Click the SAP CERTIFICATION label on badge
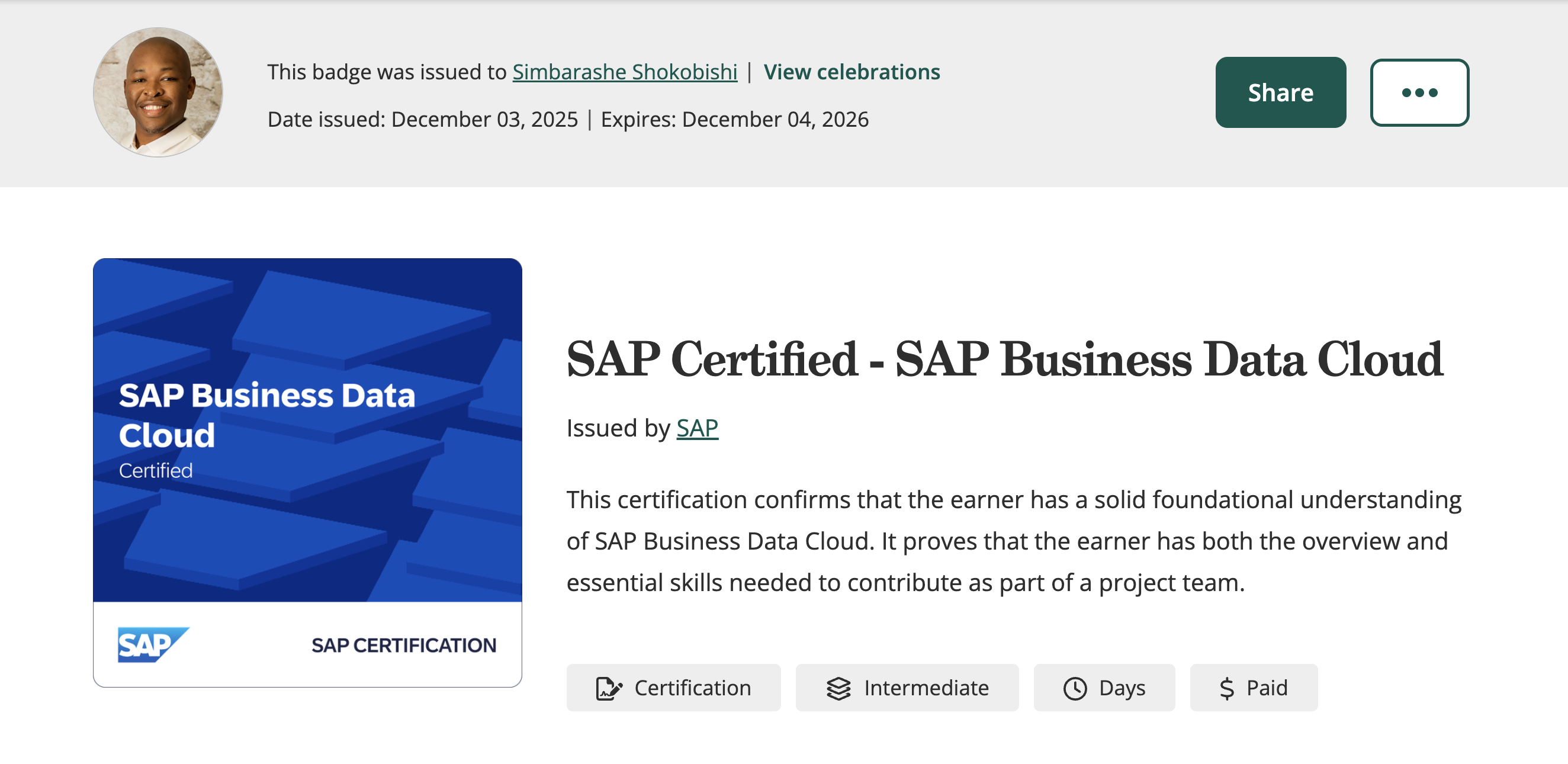Screen dimensions: 1568x764 (404, 646)
